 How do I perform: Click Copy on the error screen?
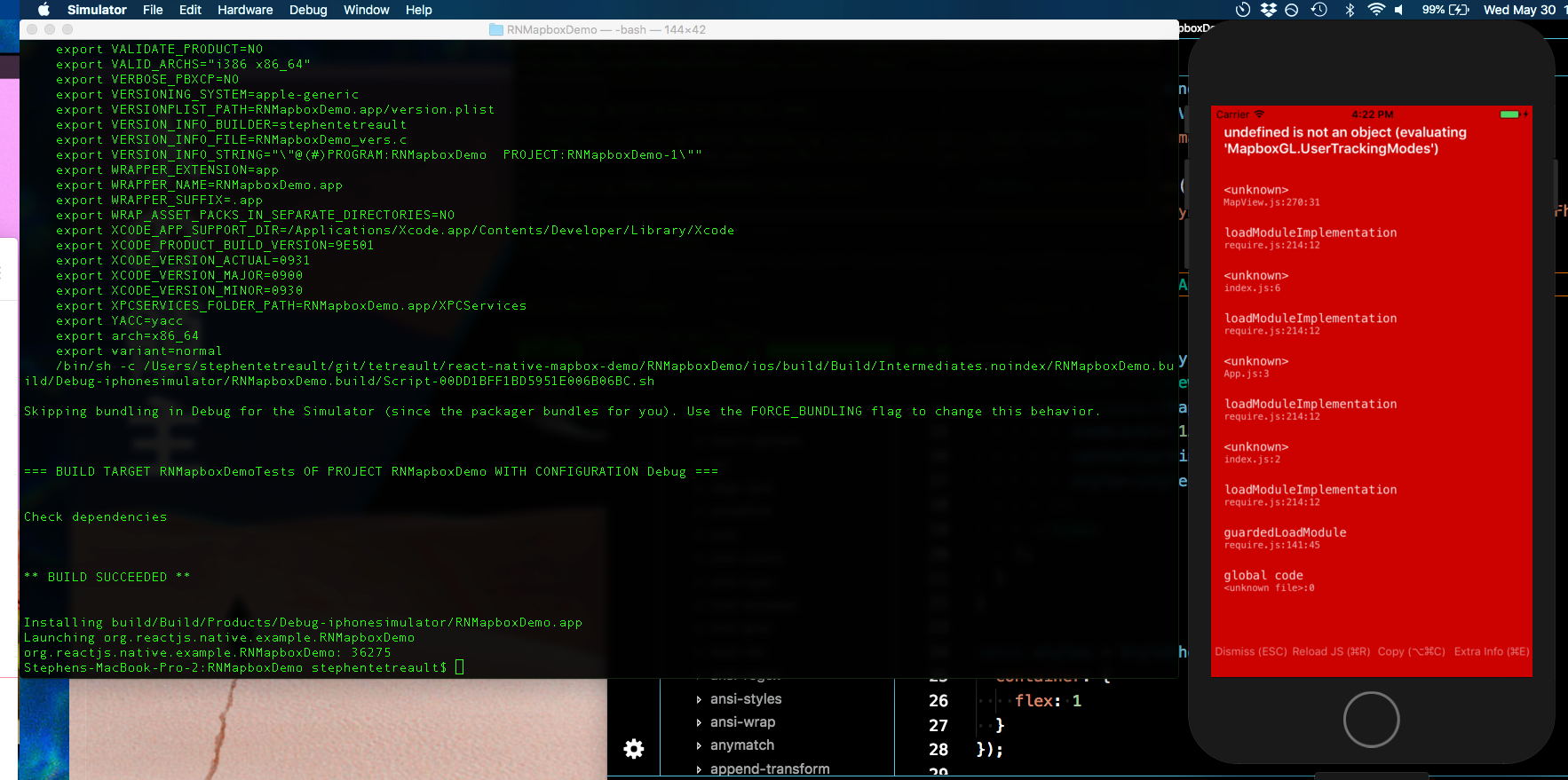[1412, 651]
